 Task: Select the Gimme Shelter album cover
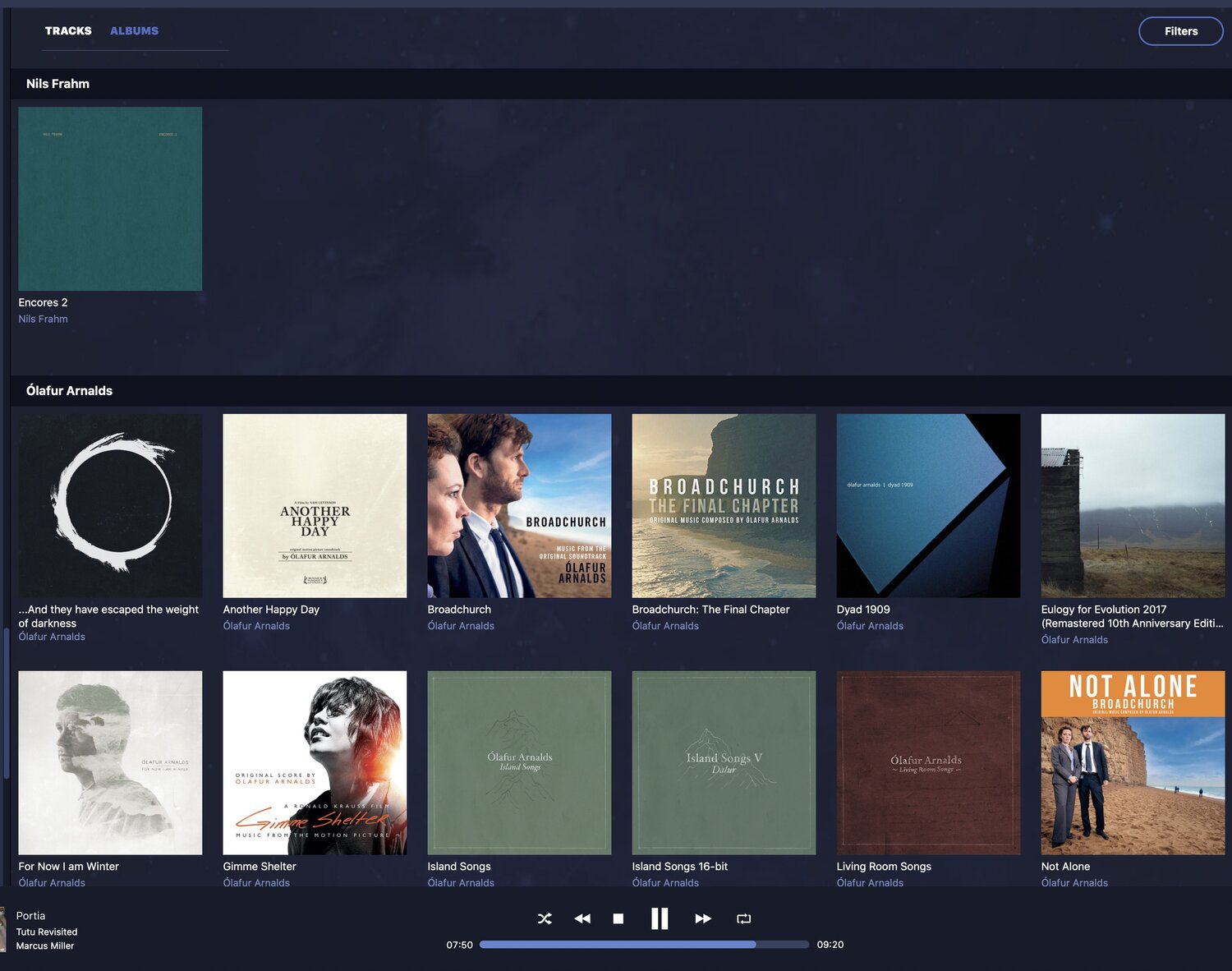(x=315, y=763)
